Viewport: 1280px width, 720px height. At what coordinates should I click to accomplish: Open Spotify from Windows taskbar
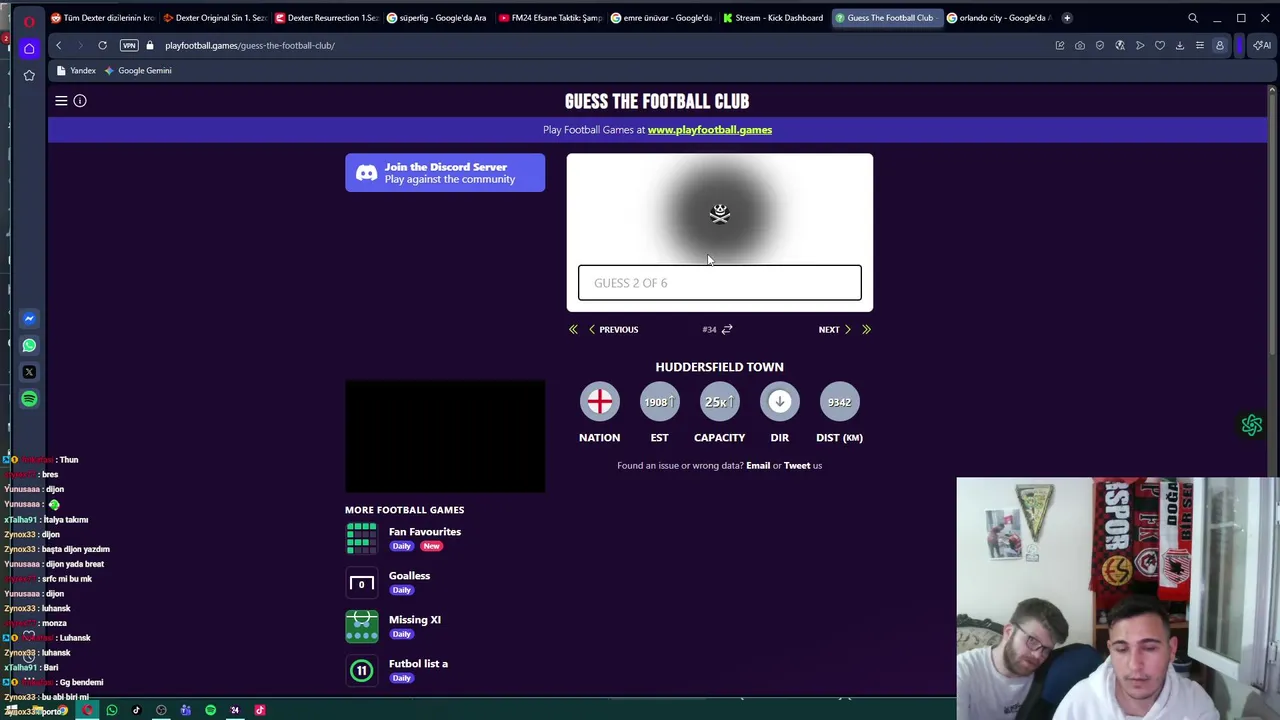click(x=210, y=711)
